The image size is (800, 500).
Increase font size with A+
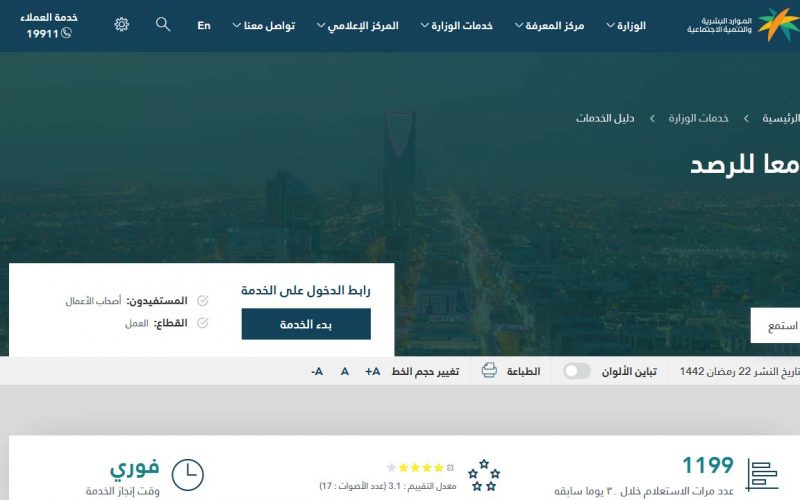(372, 371)
